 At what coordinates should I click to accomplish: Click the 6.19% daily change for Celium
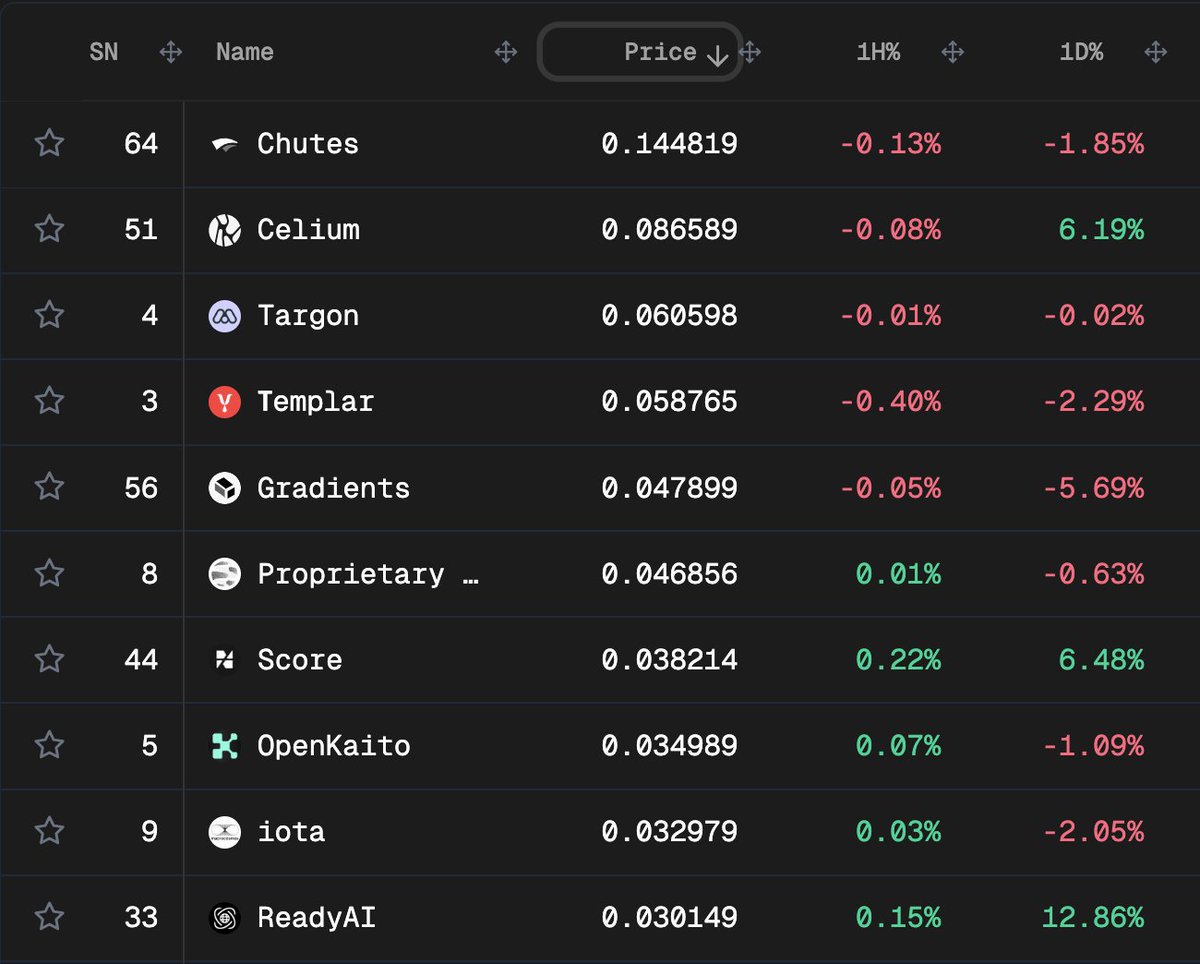point(1101,230)
